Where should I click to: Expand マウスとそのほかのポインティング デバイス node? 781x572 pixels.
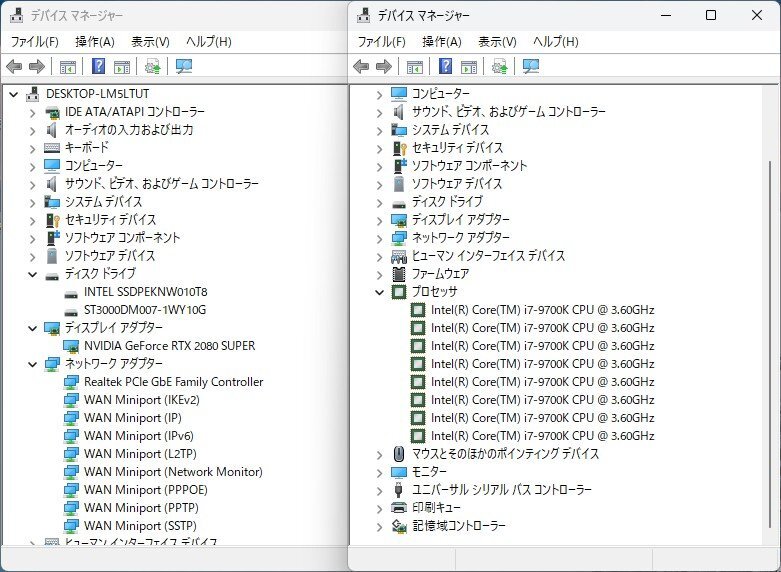click(380, 454)
